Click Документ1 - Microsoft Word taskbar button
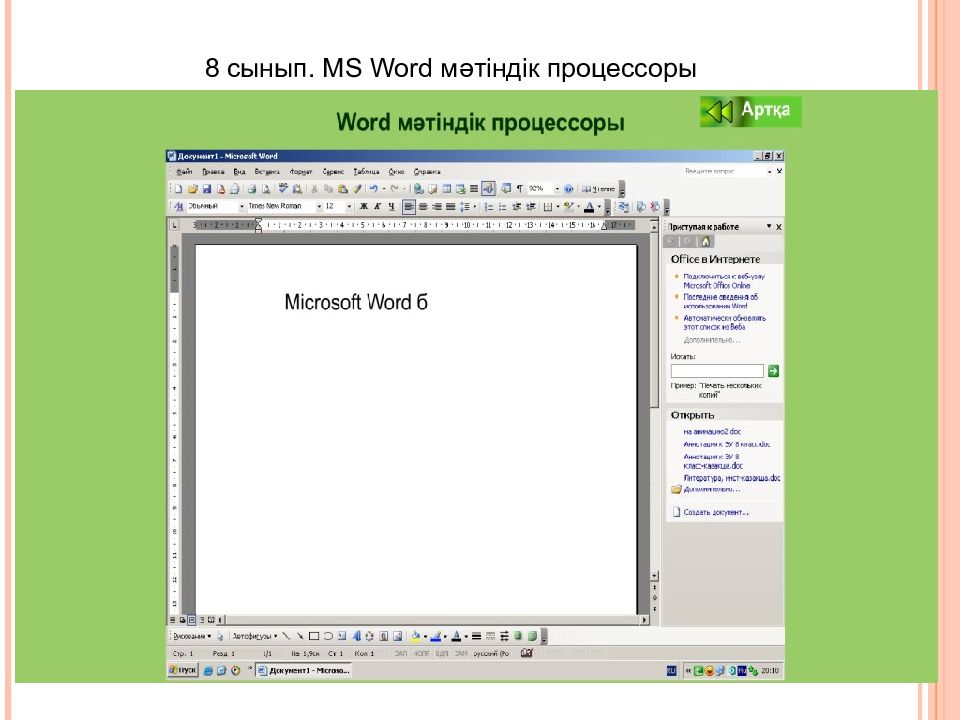The height and width of the screenshot is (720, 960). (x=304, y=670)
